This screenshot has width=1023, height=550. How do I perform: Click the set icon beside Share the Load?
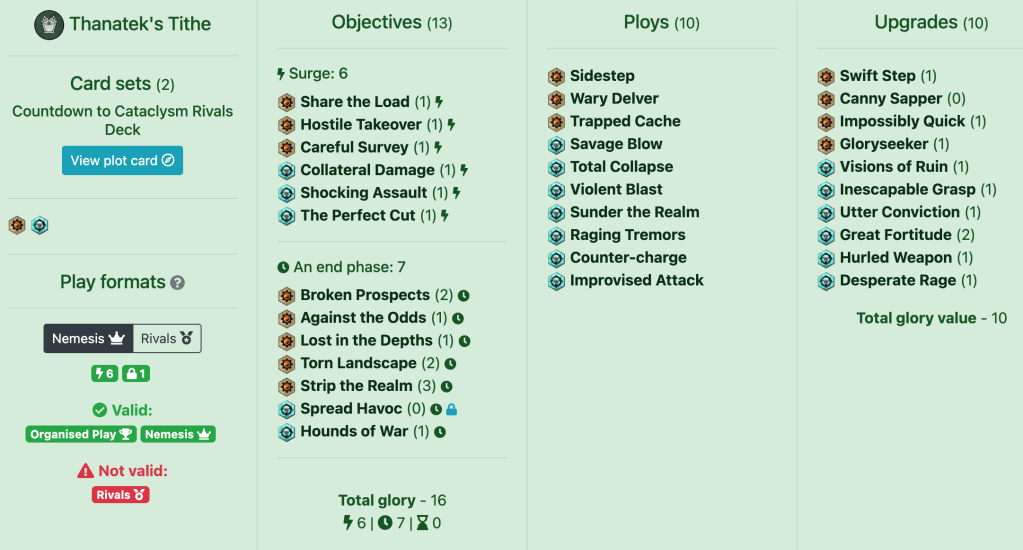(x=286, y=102)
